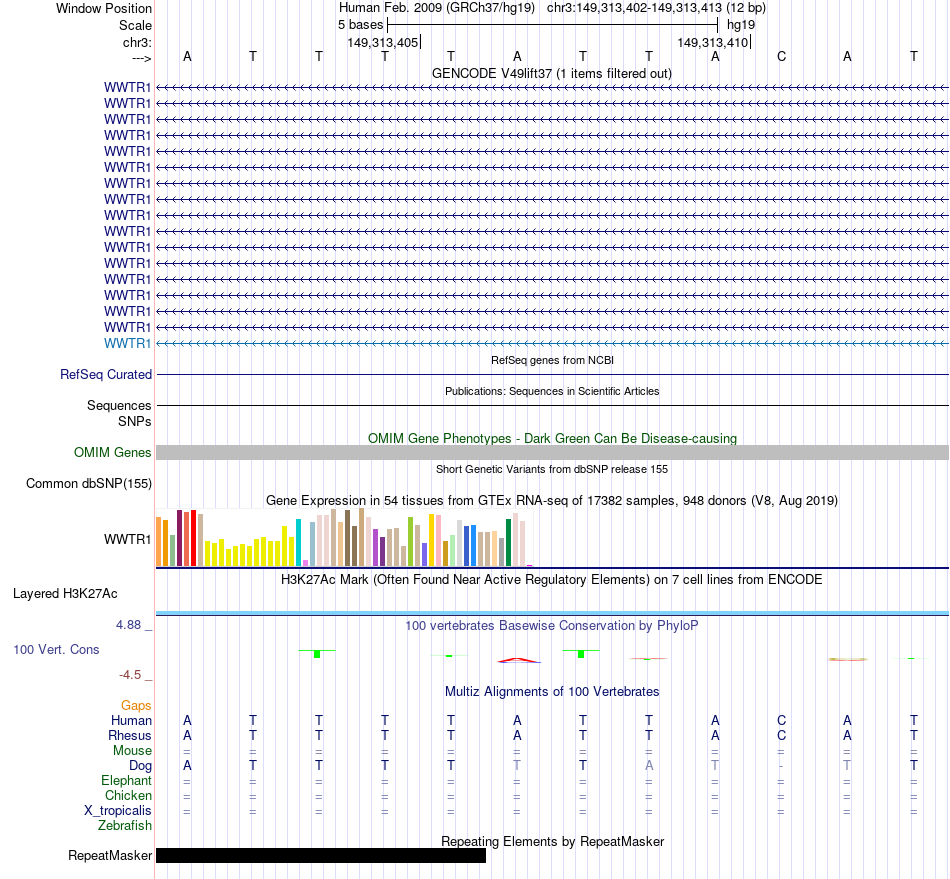
Task: Click the 'Human Feb. 2009 (GRCh37/hg19)' title
Action: [436, 8]
